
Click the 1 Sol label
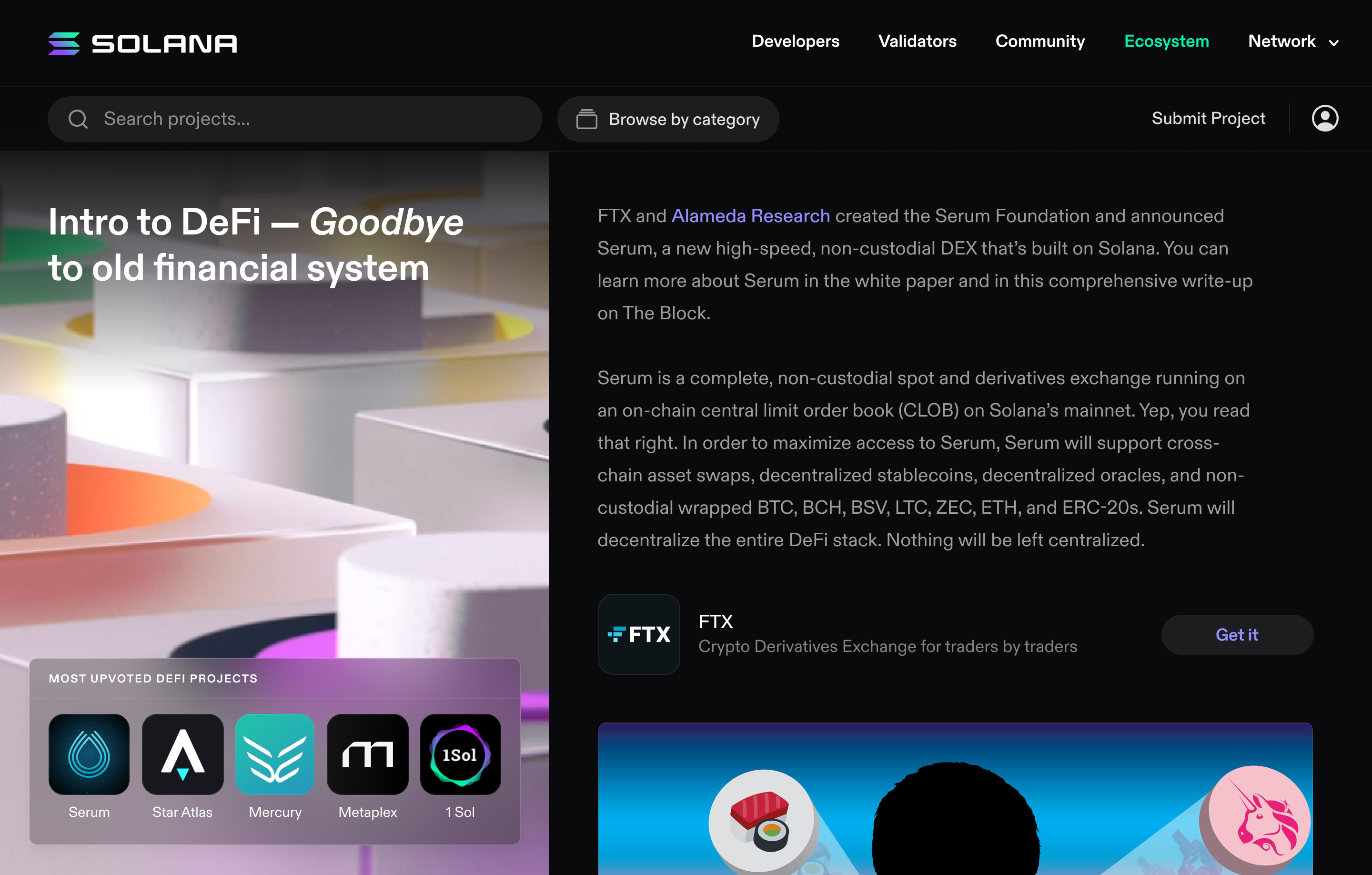(460, 812)
